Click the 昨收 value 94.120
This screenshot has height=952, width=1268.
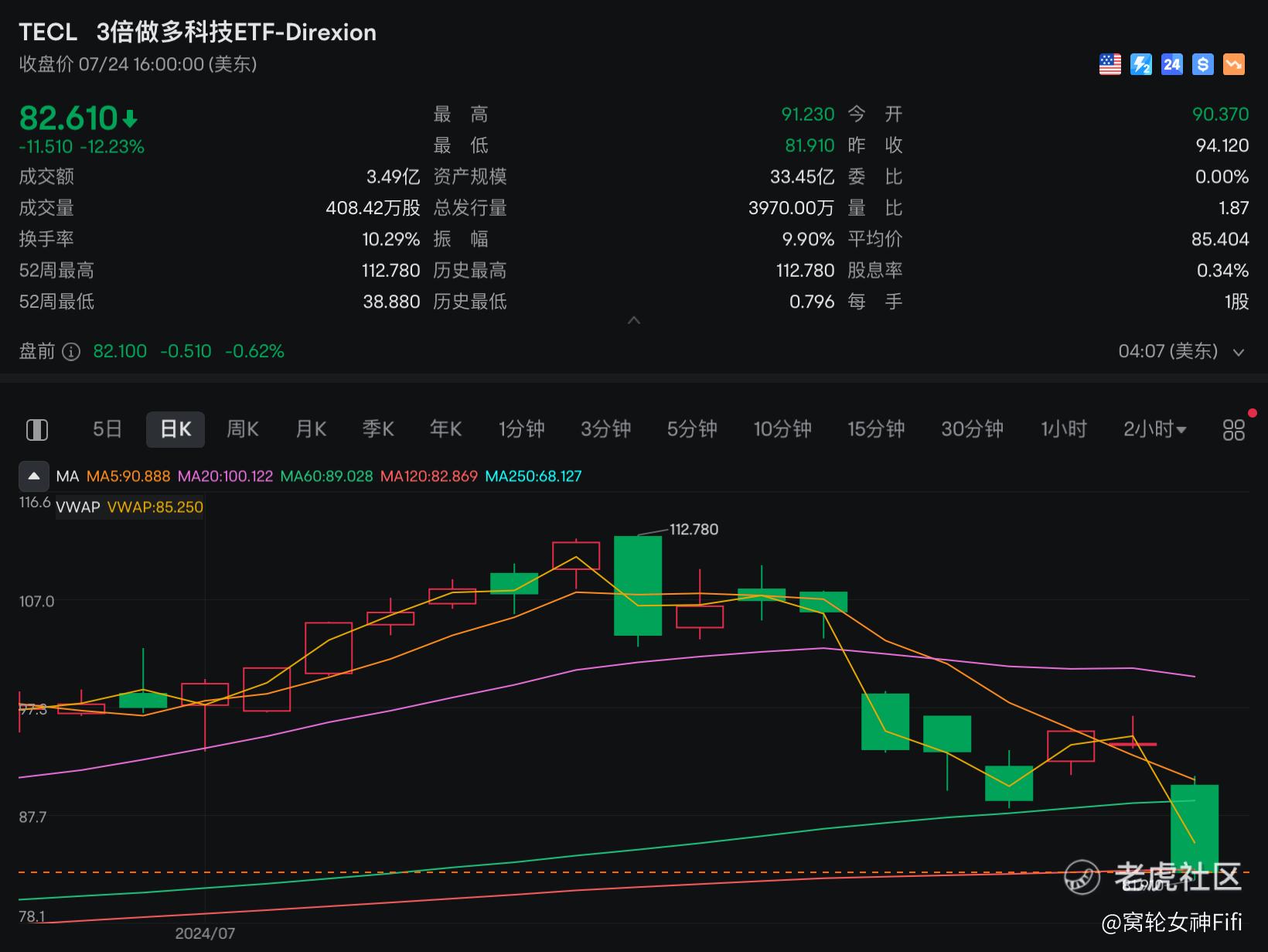click(x=1222, y=145)
